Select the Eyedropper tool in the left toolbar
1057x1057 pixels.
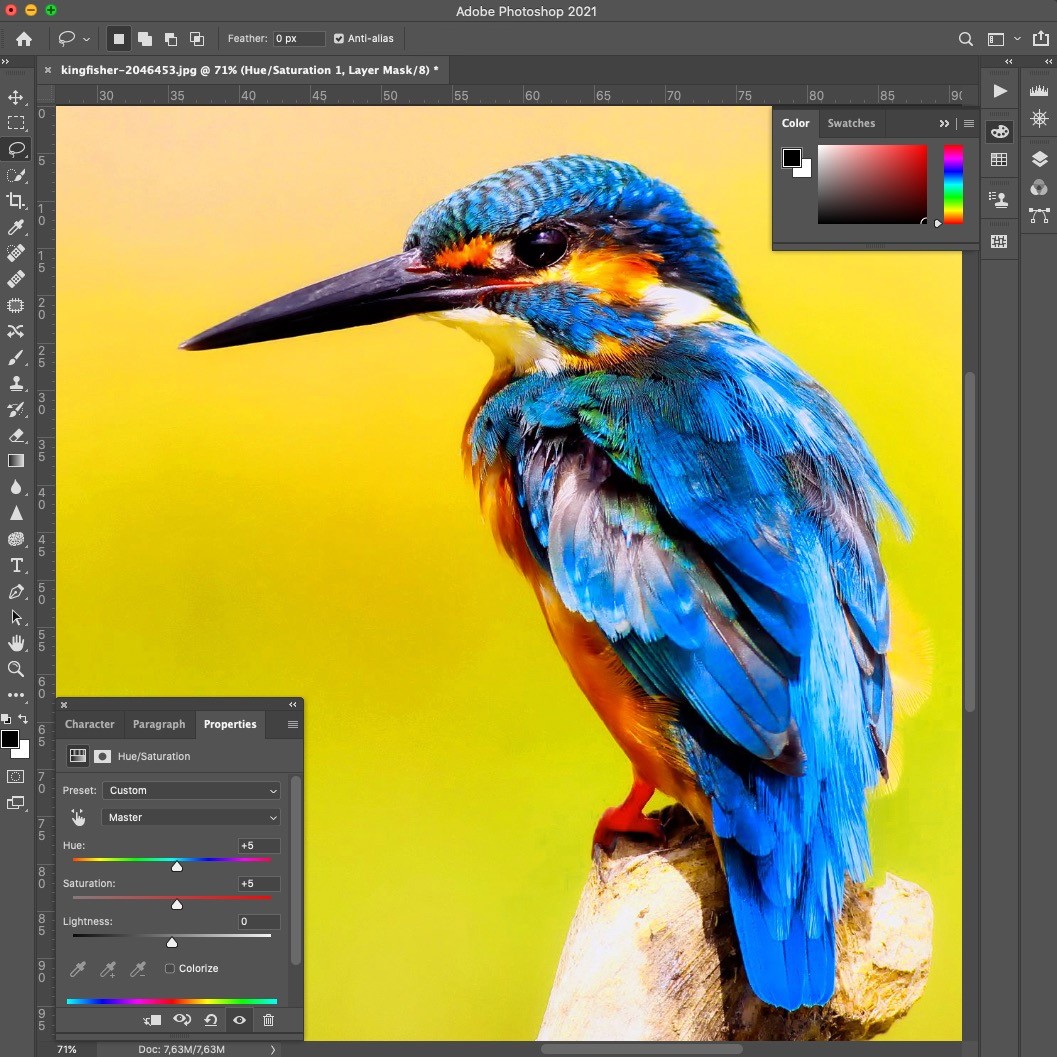coord(16,227)
